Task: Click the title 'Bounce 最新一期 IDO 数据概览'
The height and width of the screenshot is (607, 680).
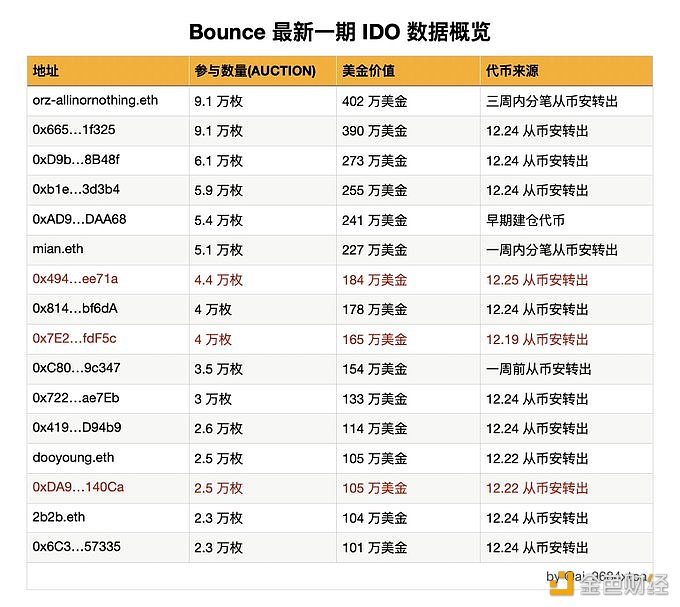Action: tap(340, 32)
